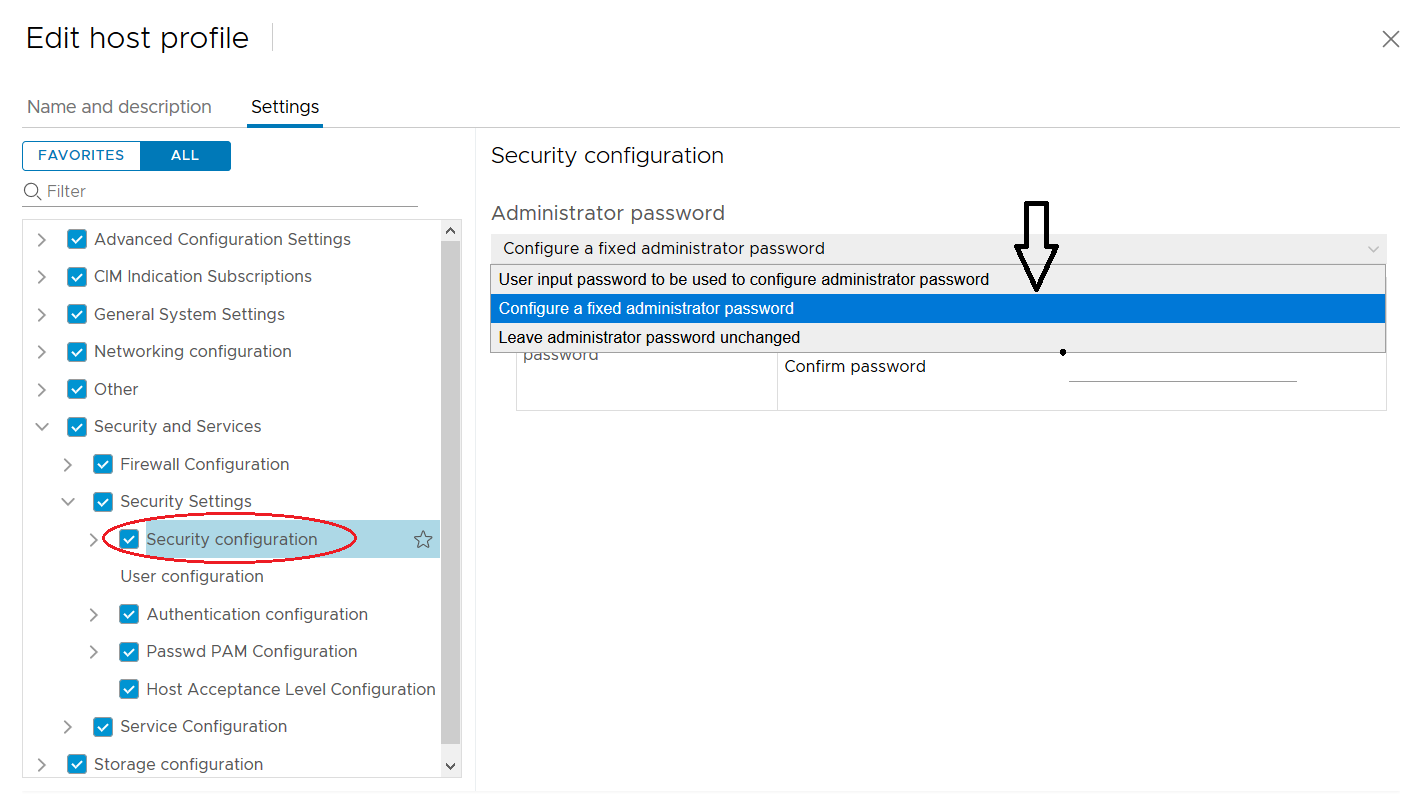Screen dimensions: 1421x800
Task: Uncheck the Storage configuration checkbox
Action: point(77,763)
